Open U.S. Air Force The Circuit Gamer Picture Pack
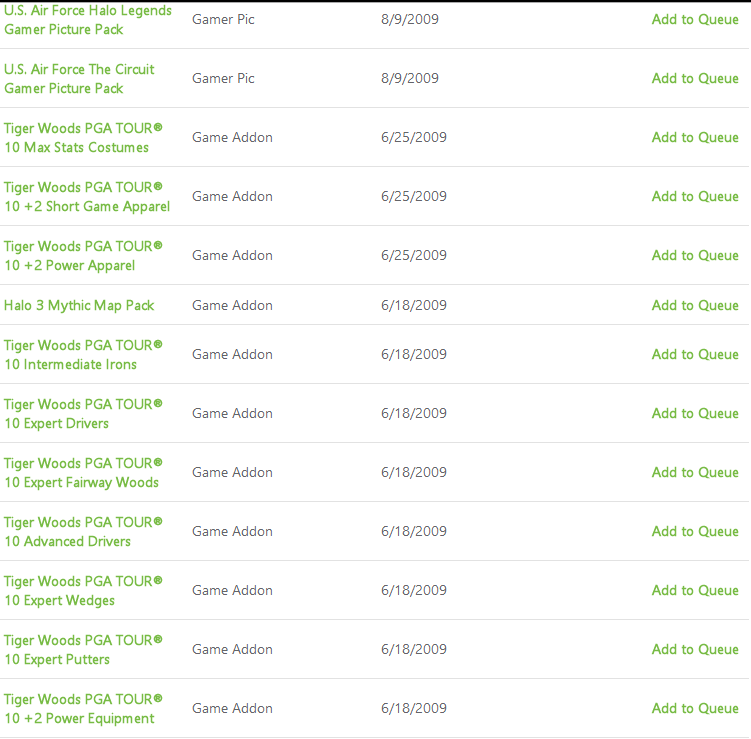 [x=79, y=79]
